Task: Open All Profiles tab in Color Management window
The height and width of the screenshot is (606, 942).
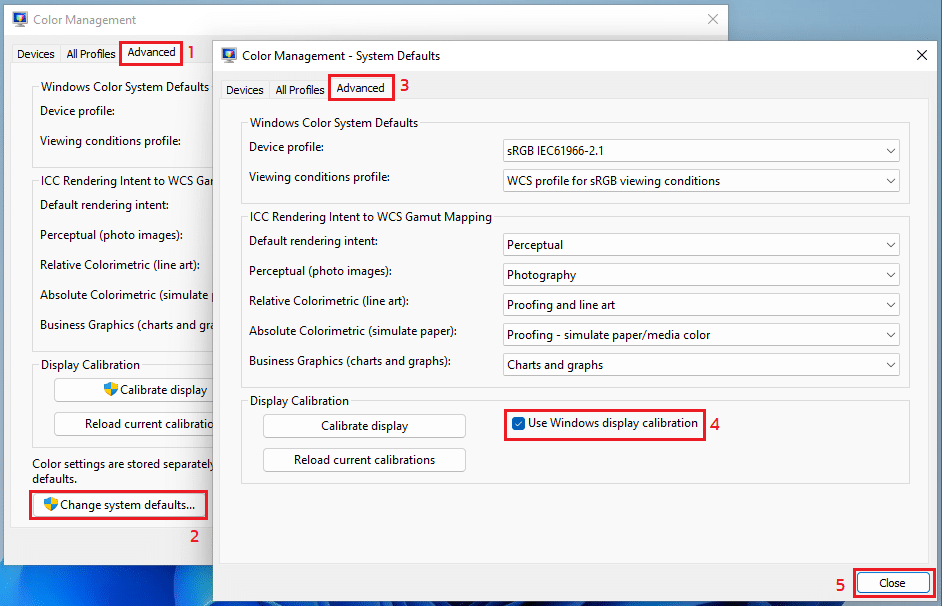Action: click(x=91, y=54)
